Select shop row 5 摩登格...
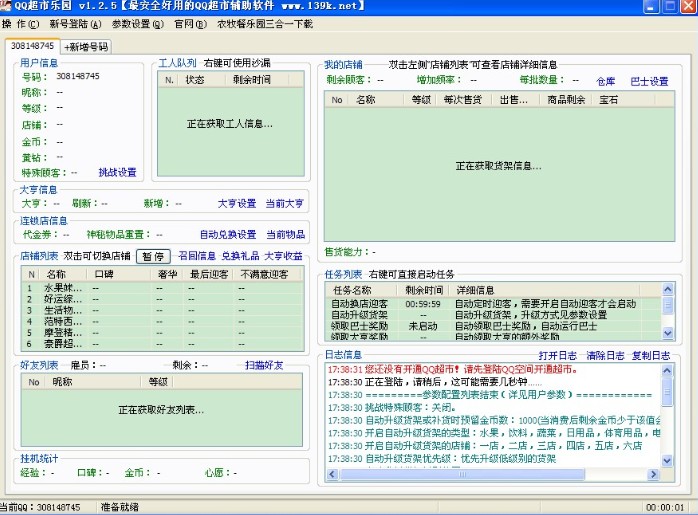The image size is (698, 515). 162,333
